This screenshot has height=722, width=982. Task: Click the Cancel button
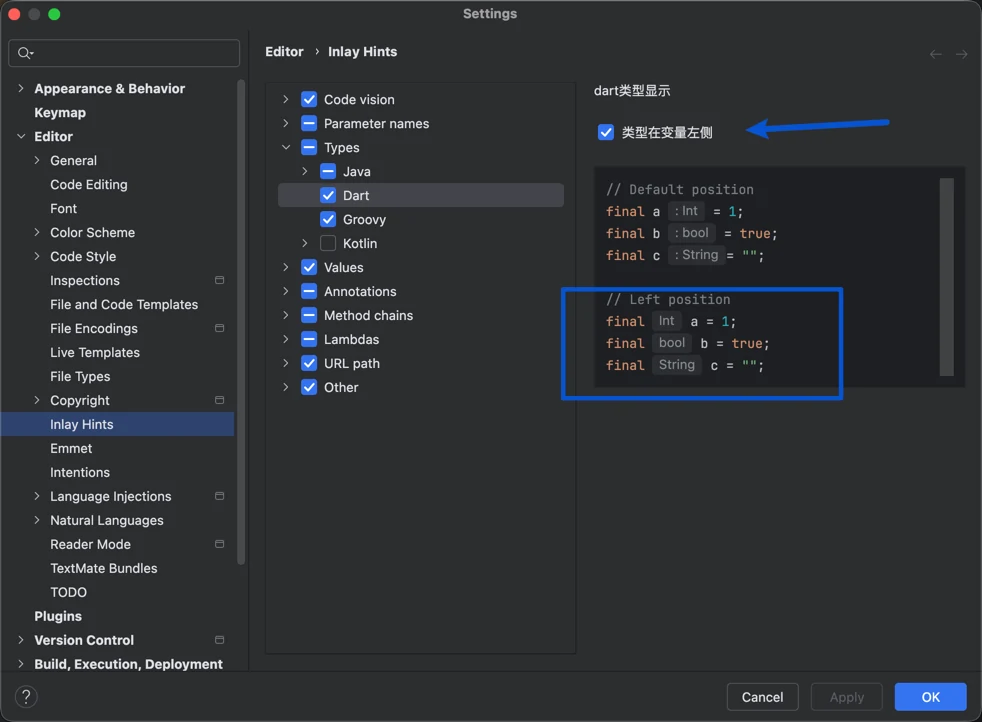pos(762,697)
